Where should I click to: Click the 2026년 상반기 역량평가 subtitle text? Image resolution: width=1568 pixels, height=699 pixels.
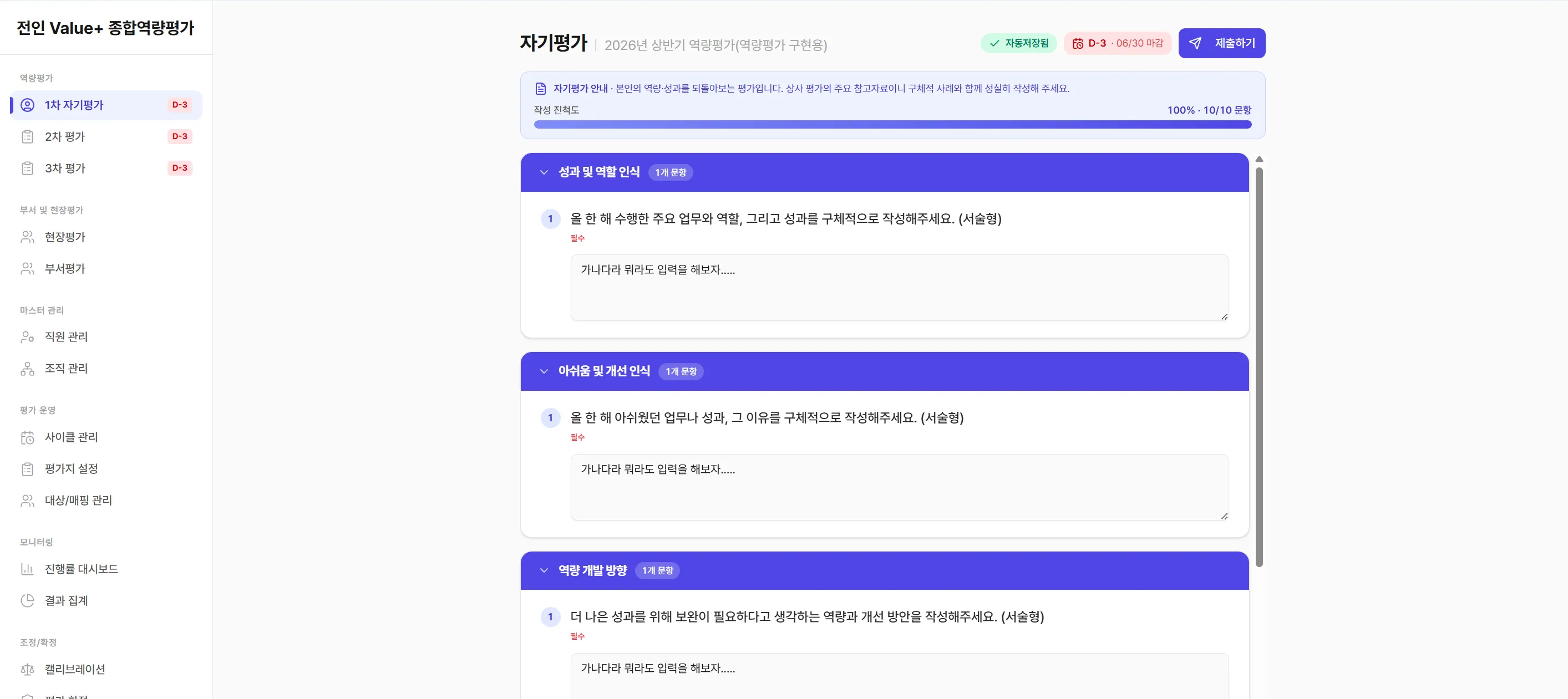(x=715, y=45)
